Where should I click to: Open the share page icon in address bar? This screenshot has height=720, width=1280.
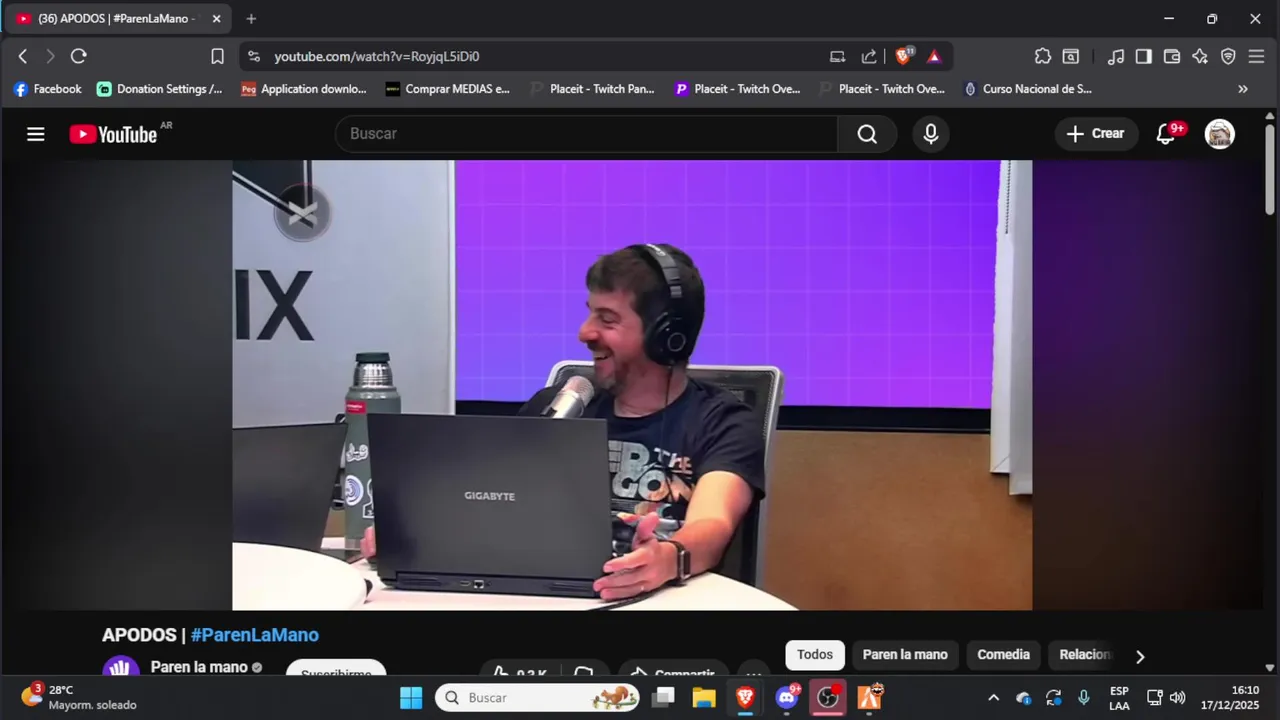[x=869, y=57]
